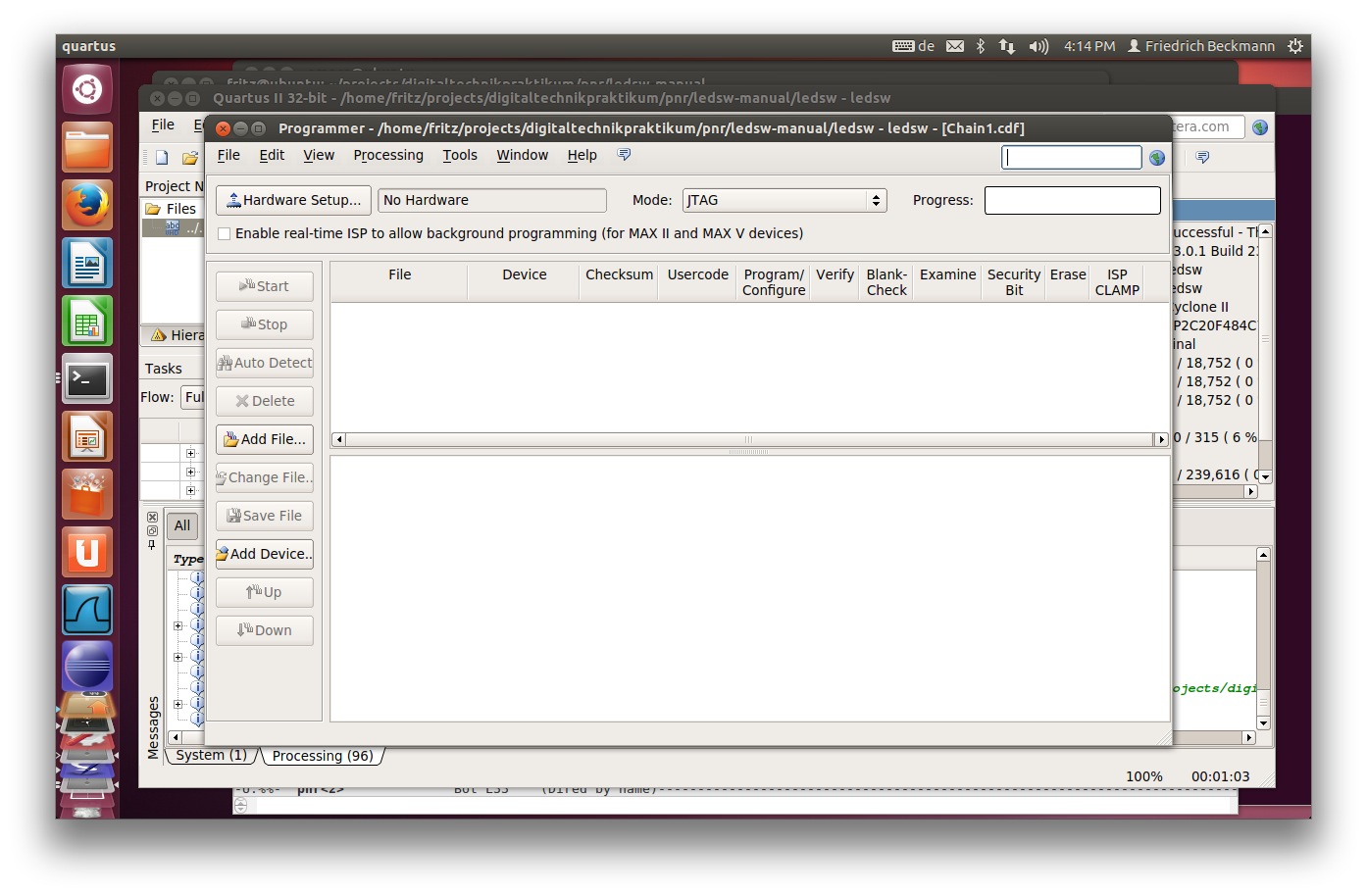Click the Add File button

click(265, 439)
